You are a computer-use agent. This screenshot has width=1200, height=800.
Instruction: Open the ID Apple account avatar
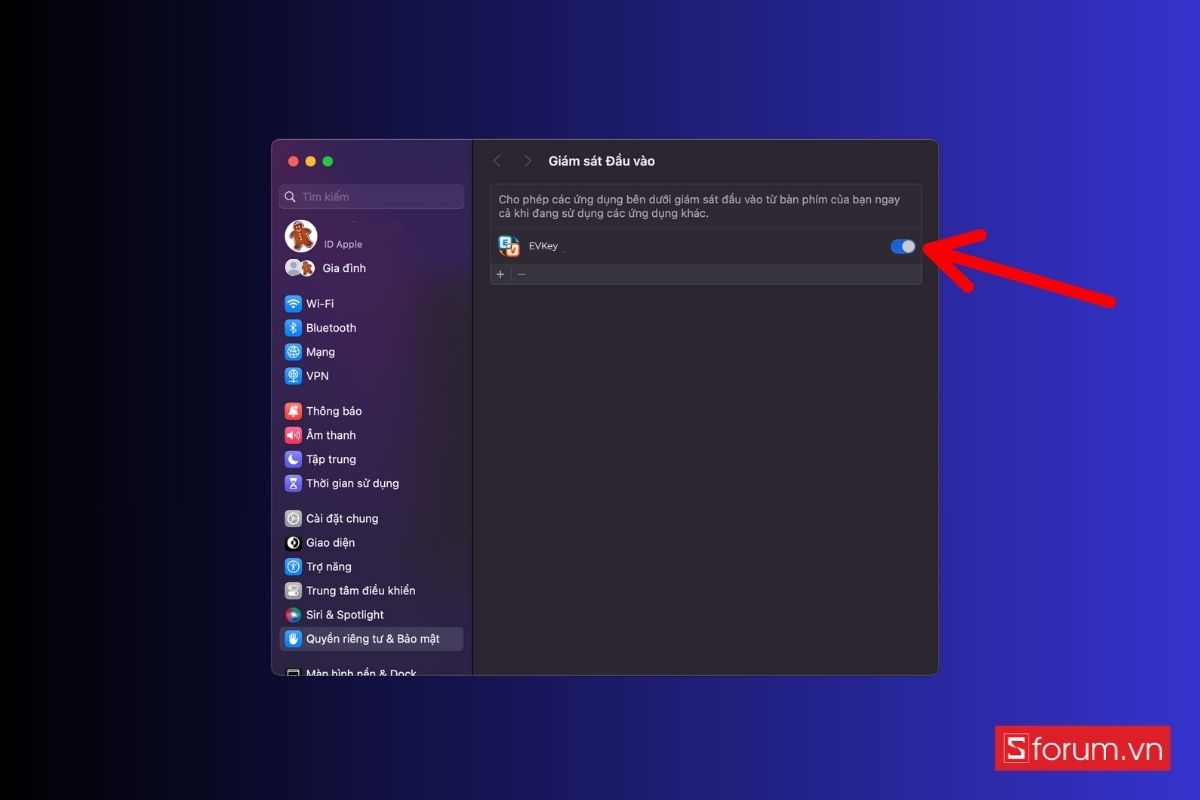301,236
